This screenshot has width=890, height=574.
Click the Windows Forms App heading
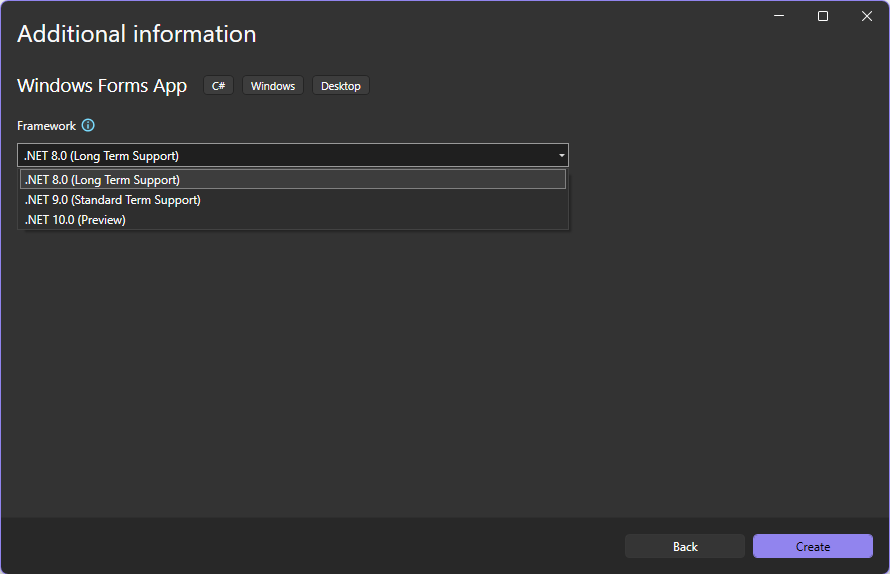102,86
